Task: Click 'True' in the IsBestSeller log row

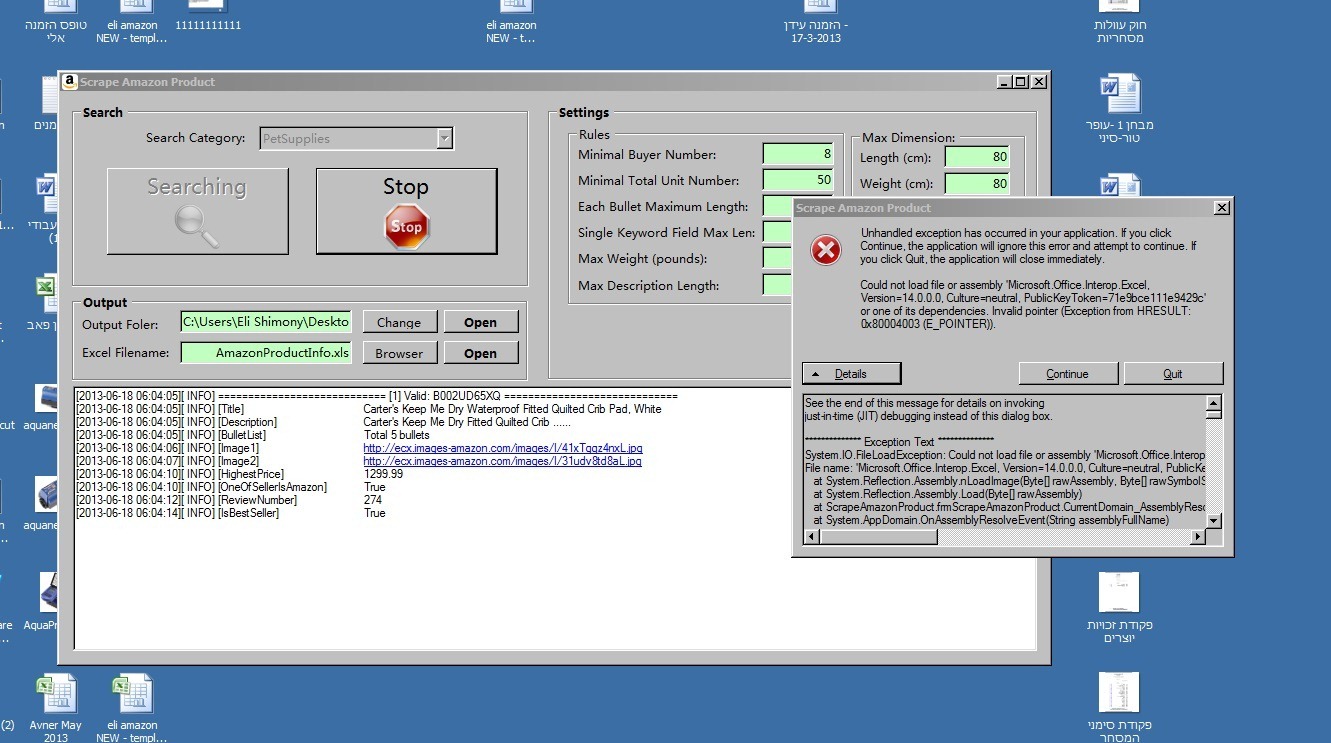Action: coord(374,513)
